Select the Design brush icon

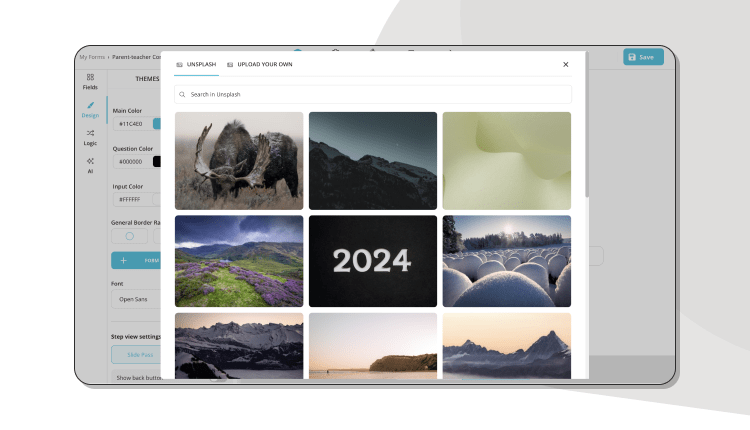pyautogui.click(x=90, y=109)
